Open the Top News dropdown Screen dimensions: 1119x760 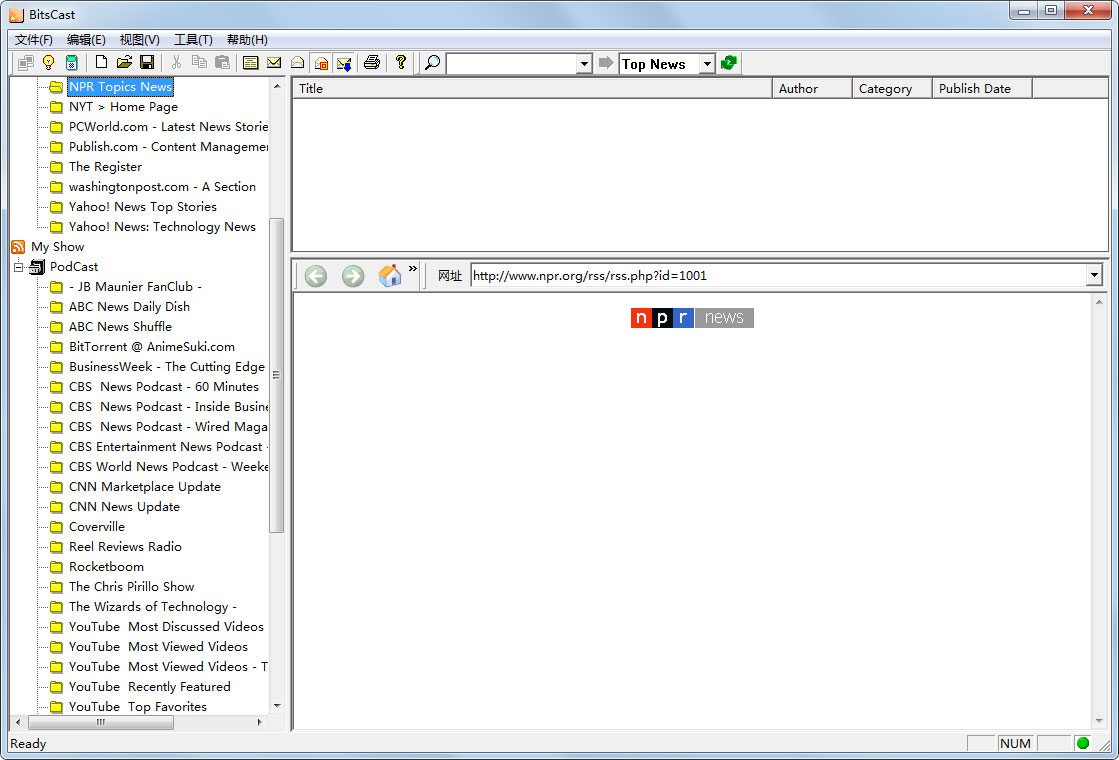pos(707,64)
